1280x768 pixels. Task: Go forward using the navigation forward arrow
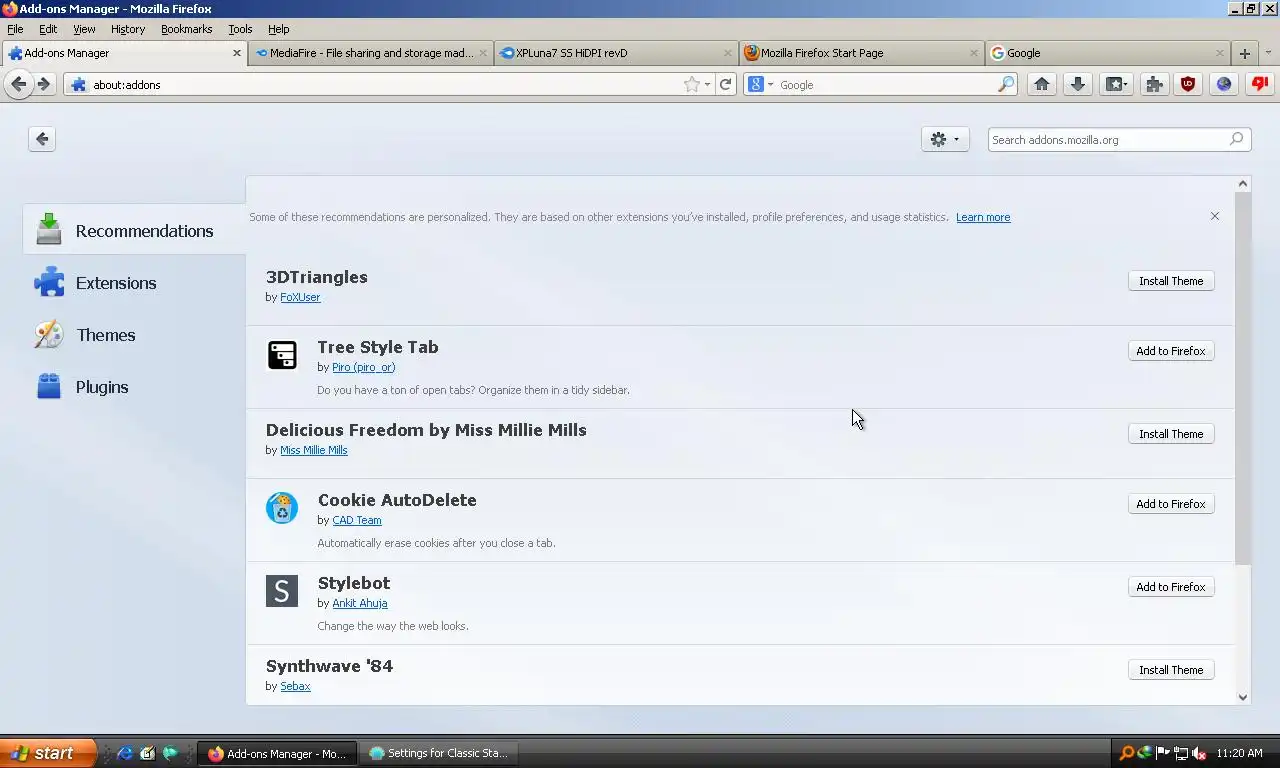click(x=44, y=85)
